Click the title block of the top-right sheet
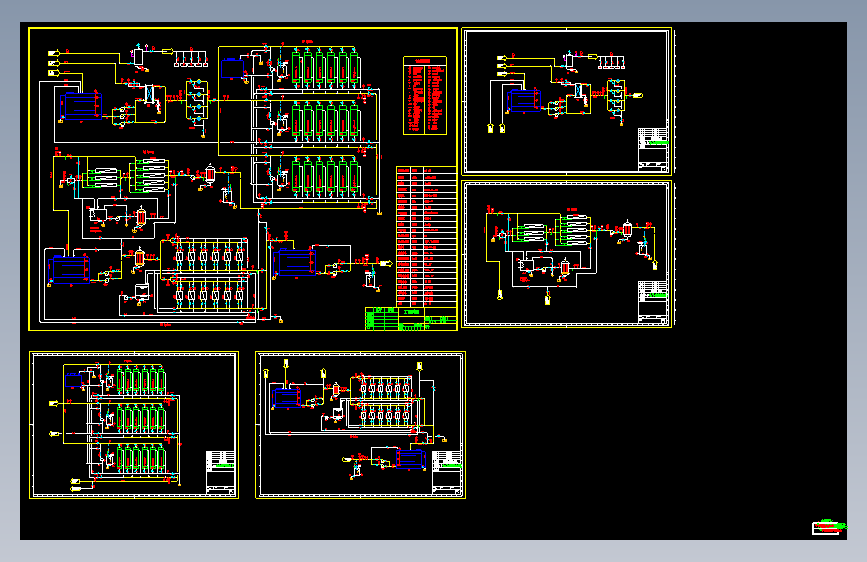867x562 pixels. [x=653, y=149]
